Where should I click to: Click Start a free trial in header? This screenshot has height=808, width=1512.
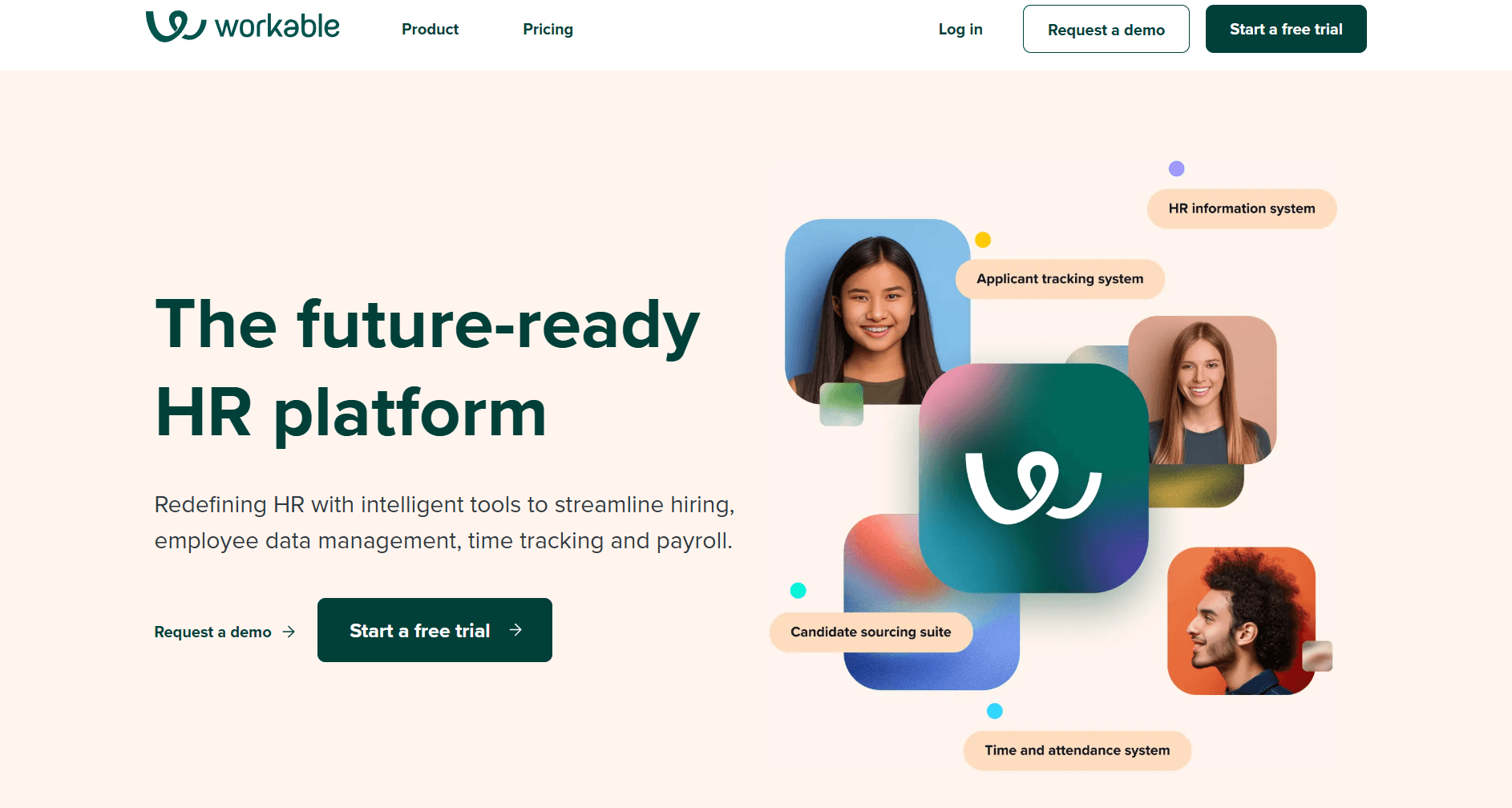(x=1286, y=29)
